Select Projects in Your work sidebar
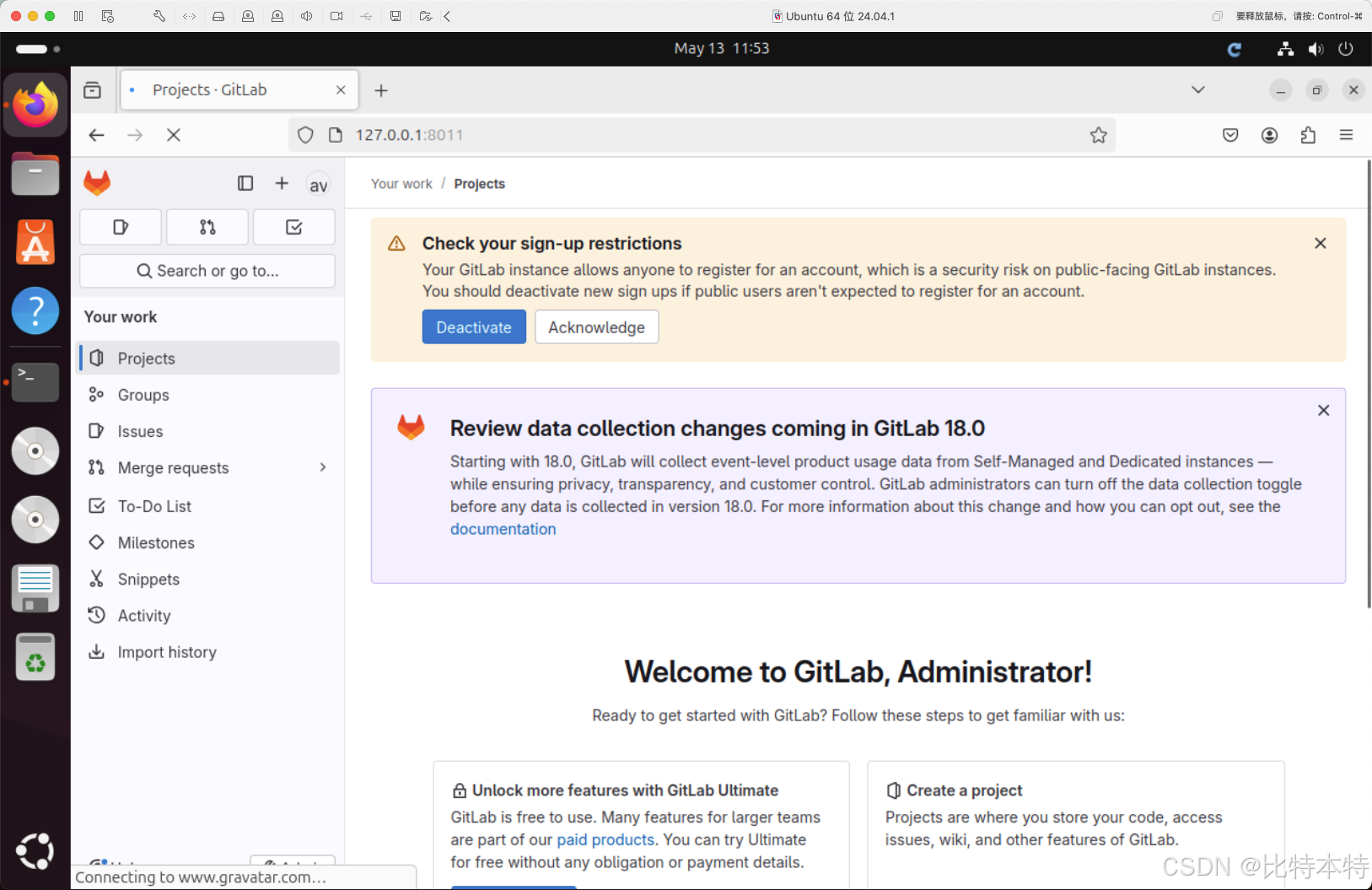The width and height of the screenshot is (1372, 890). 209,359
